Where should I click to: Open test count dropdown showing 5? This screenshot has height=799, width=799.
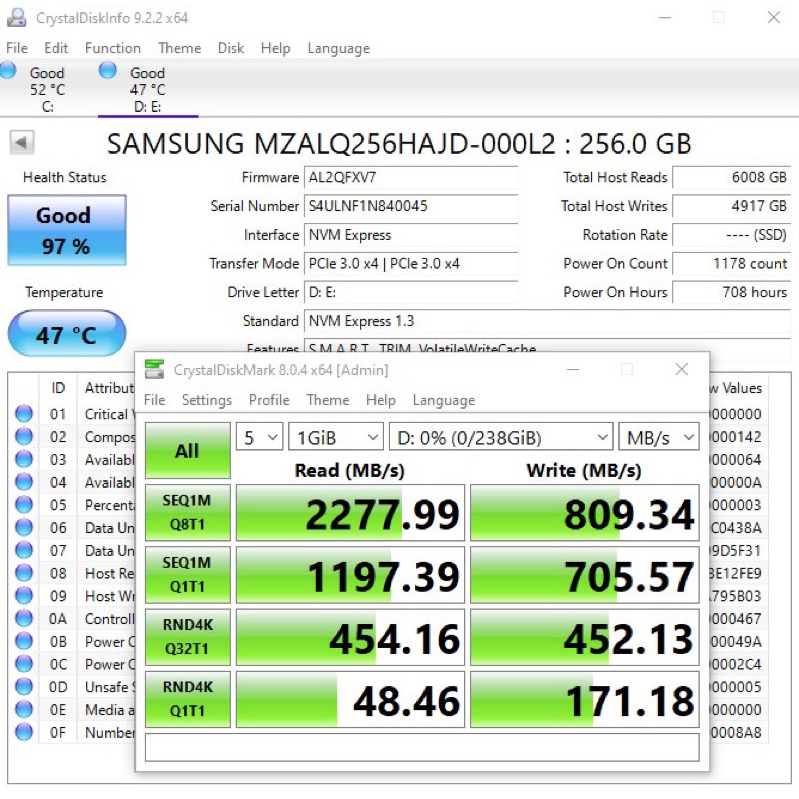(x=259, y=437)
